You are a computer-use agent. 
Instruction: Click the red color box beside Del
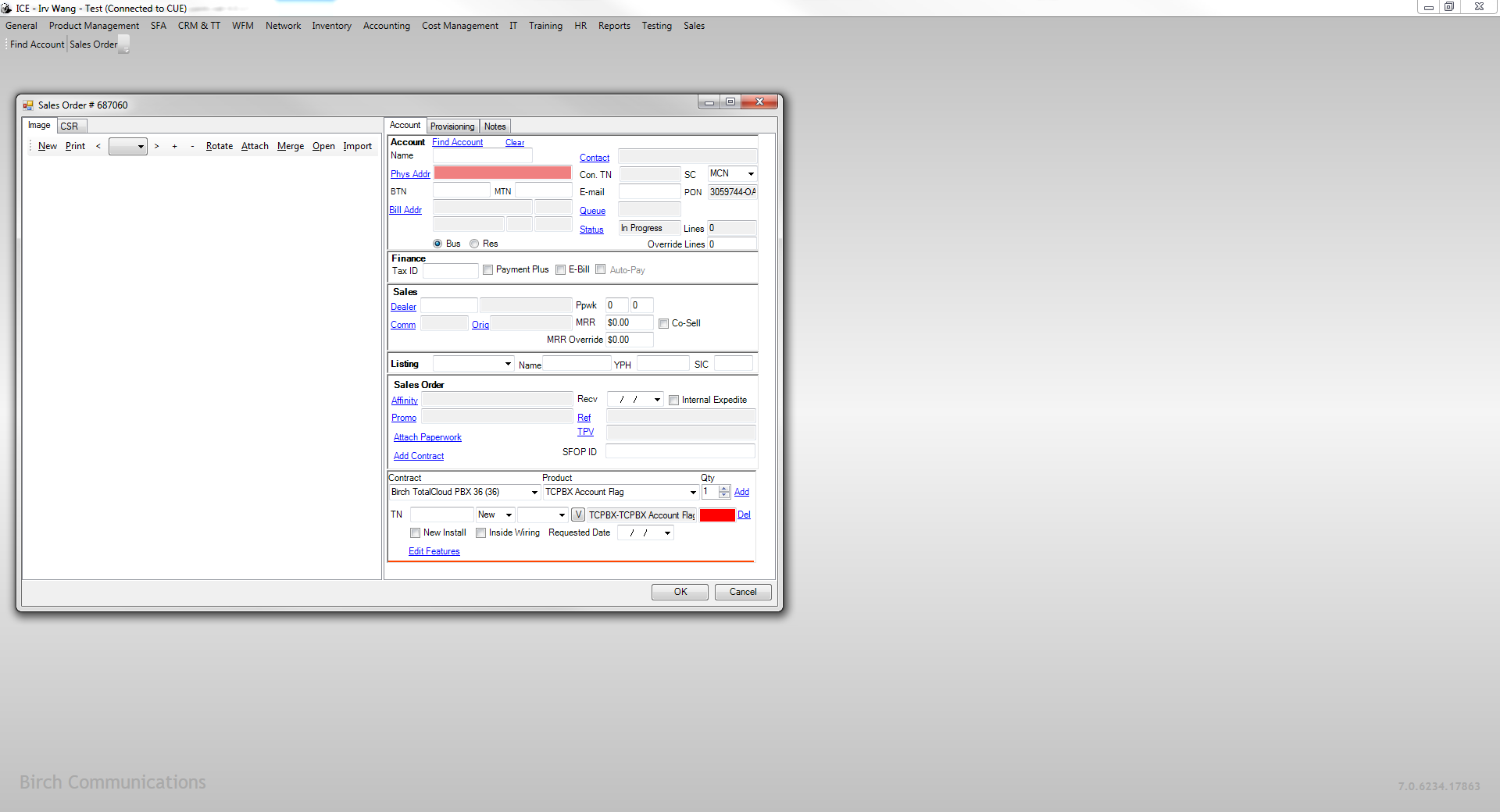(716, 515)
